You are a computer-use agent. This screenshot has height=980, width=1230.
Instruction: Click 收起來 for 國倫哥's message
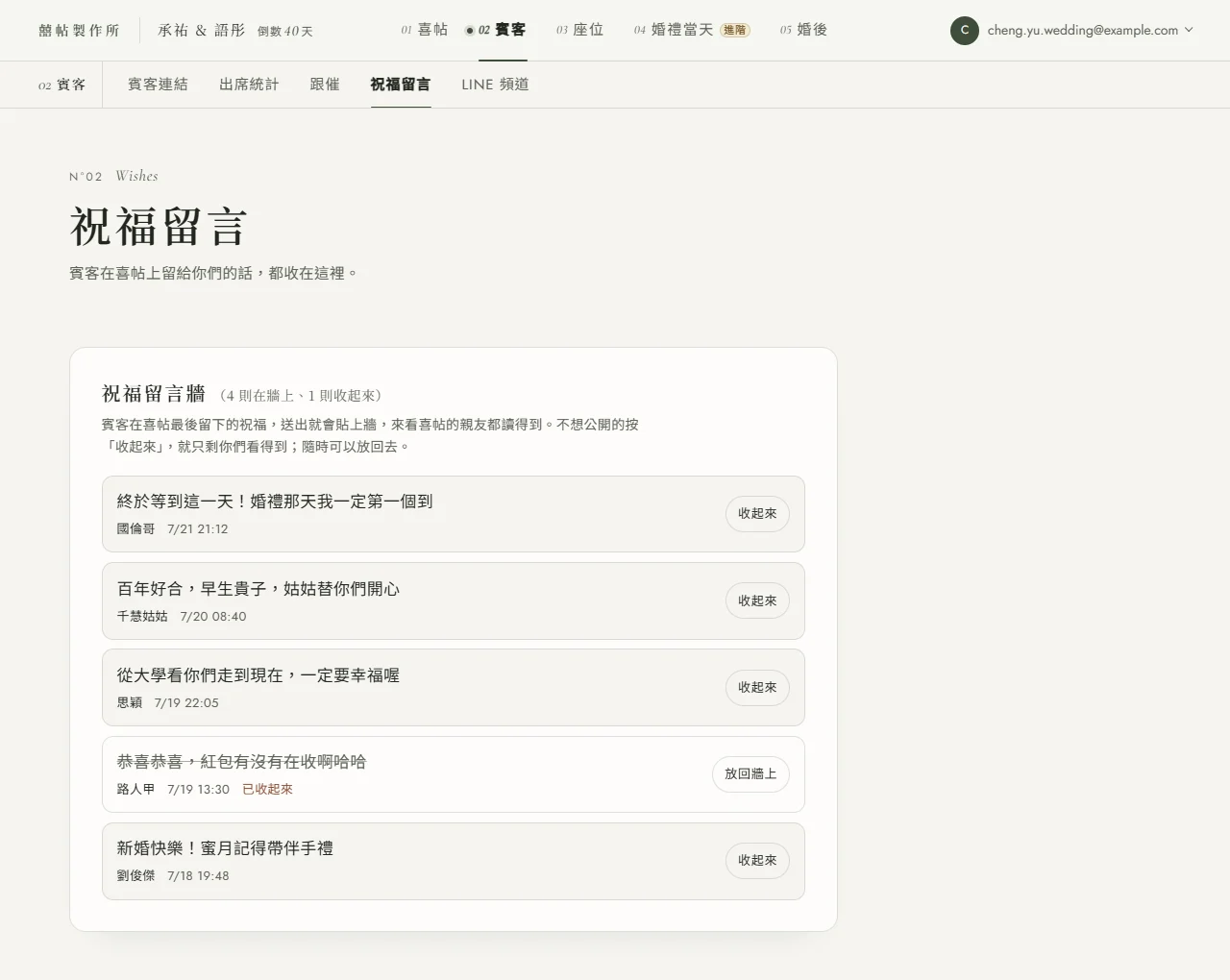[757, 514]
